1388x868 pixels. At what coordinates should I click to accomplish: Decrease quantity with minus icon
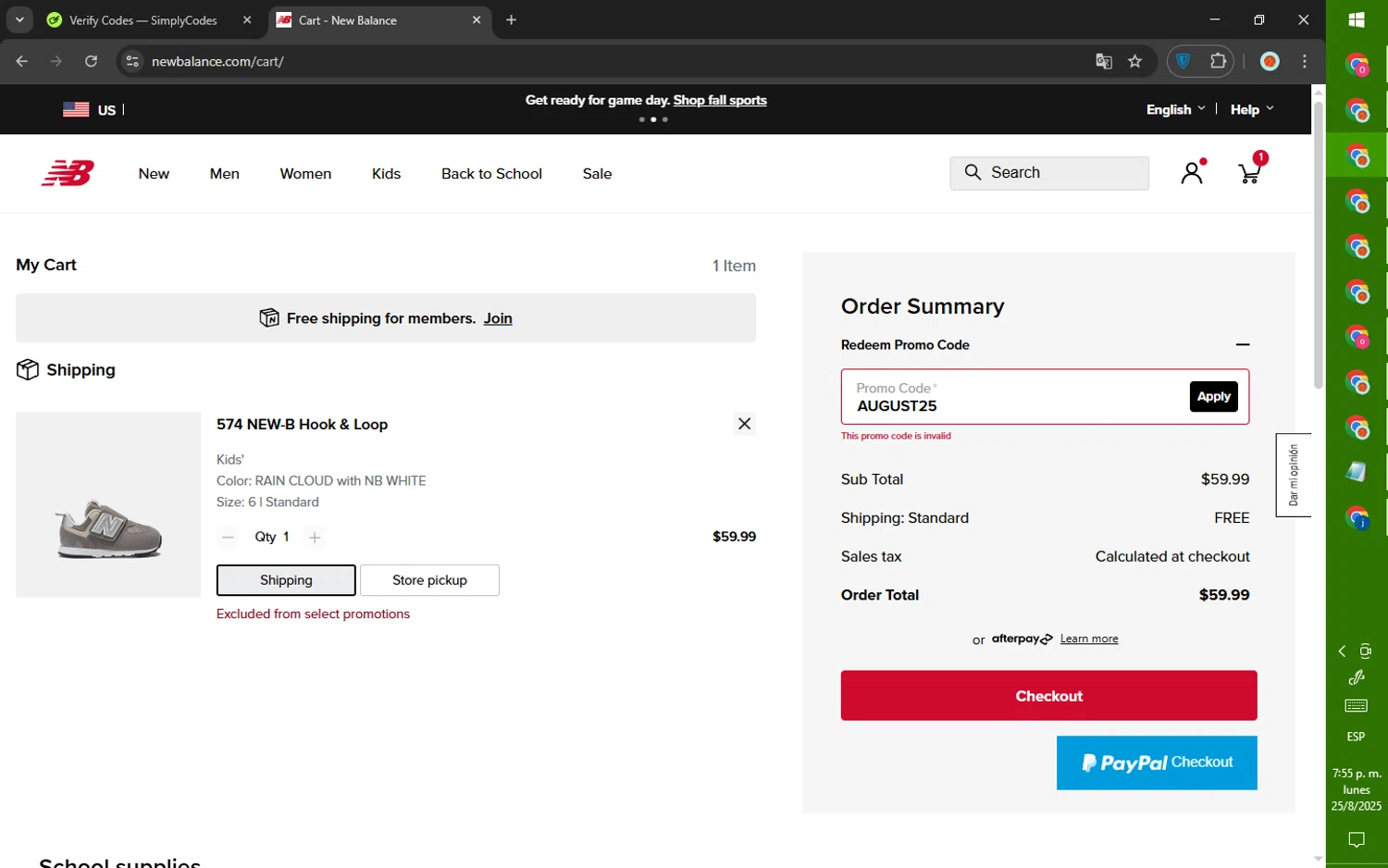pyautogui.click(x=228, y=537)
